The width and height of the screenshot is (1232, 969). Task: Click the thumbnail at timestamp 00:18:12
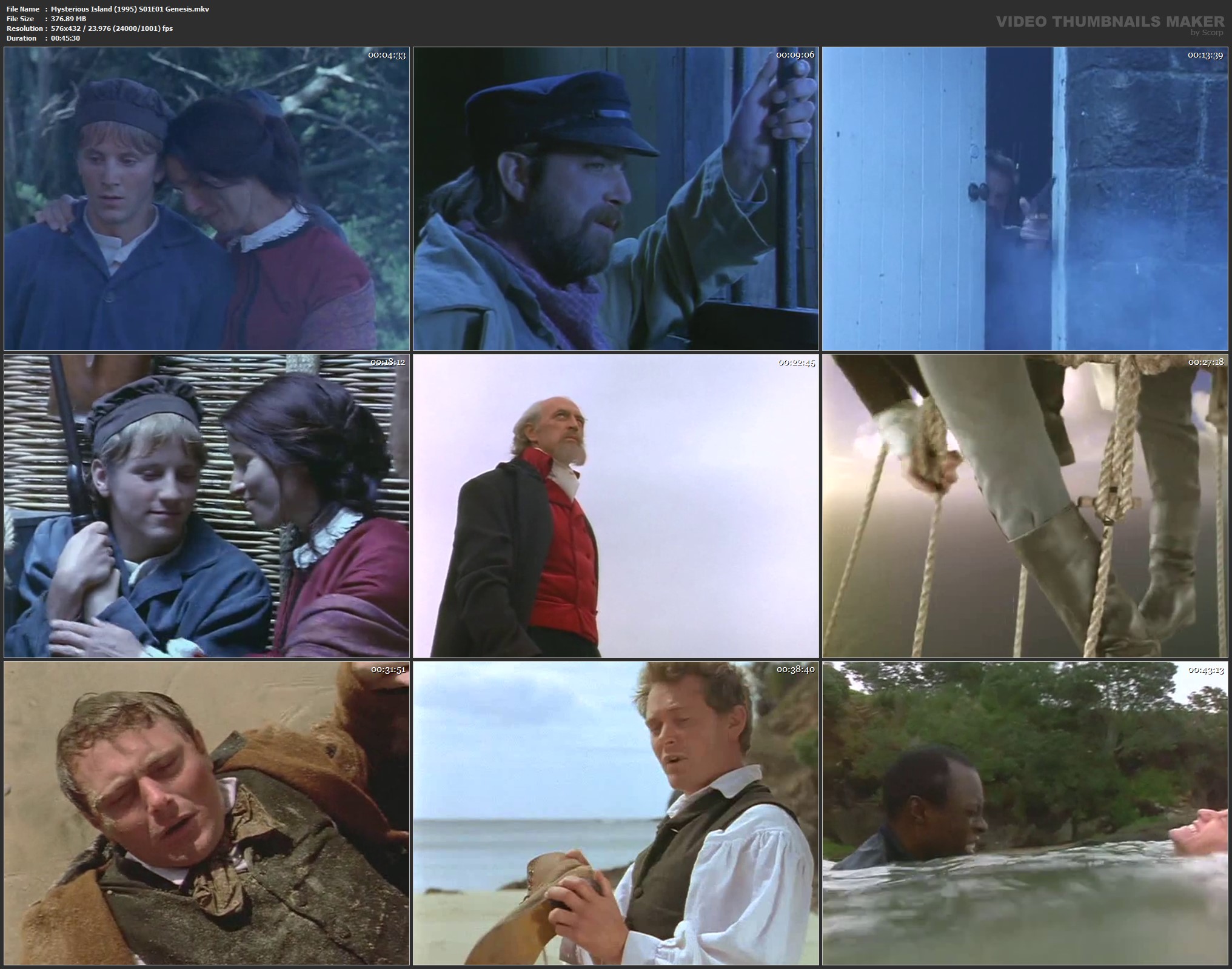pyautogui.click(x=207, y=506)
